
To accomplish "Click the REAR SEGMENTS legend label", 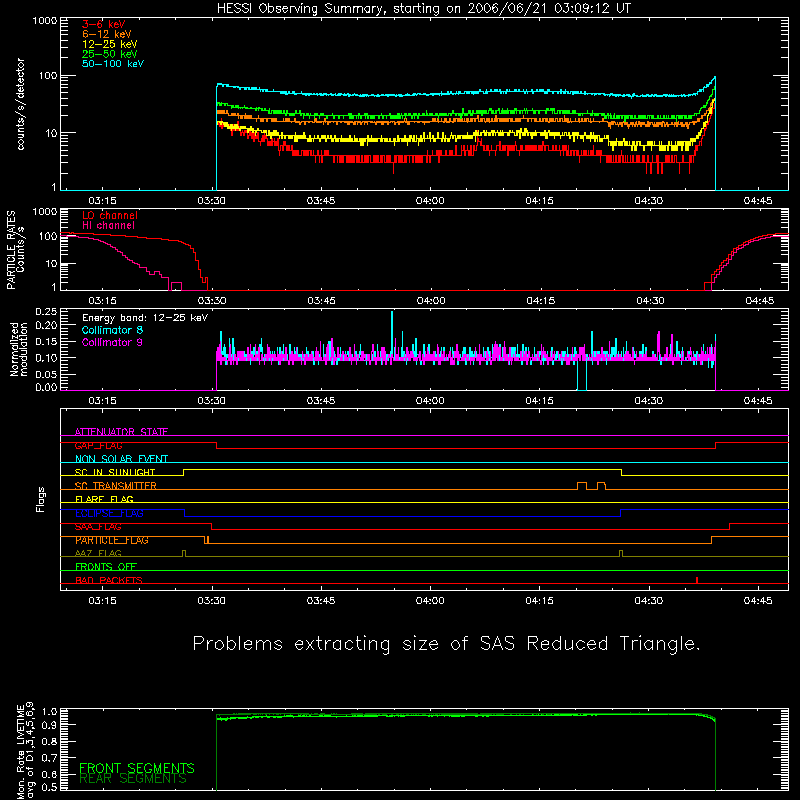I will (133, 779).
